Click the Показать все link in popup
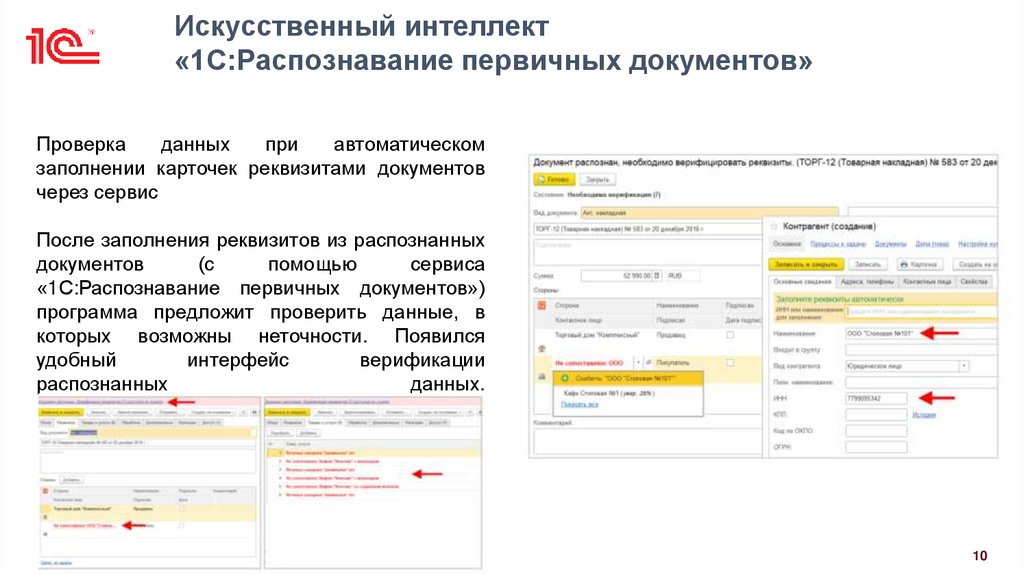Viewport: 1024px width, 574px height. (579, 404)
